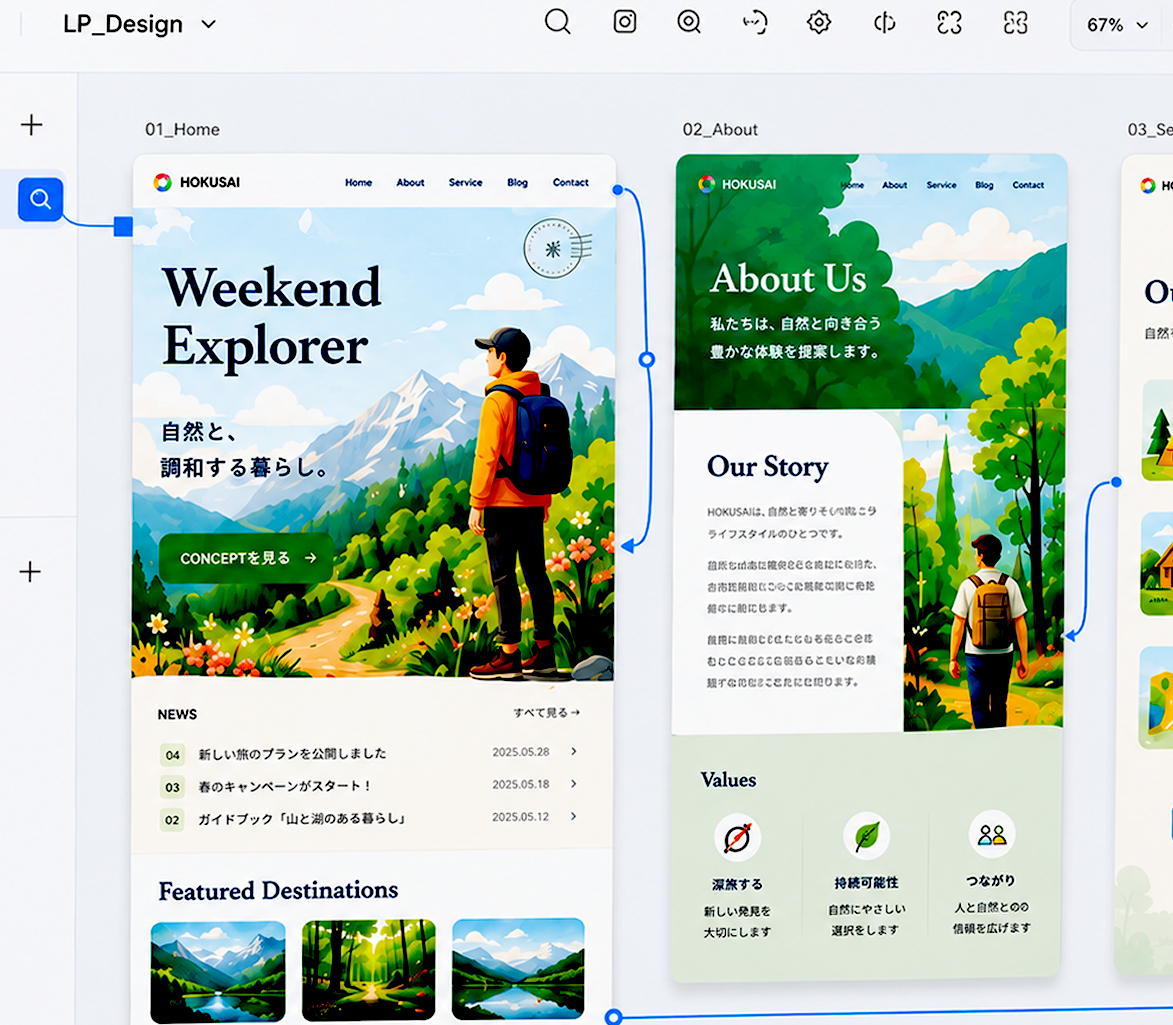Open the gear settings toolbar icon
Image resolution: width=1173 pixels, height=1025 pixels.
[x=818, y=22]
